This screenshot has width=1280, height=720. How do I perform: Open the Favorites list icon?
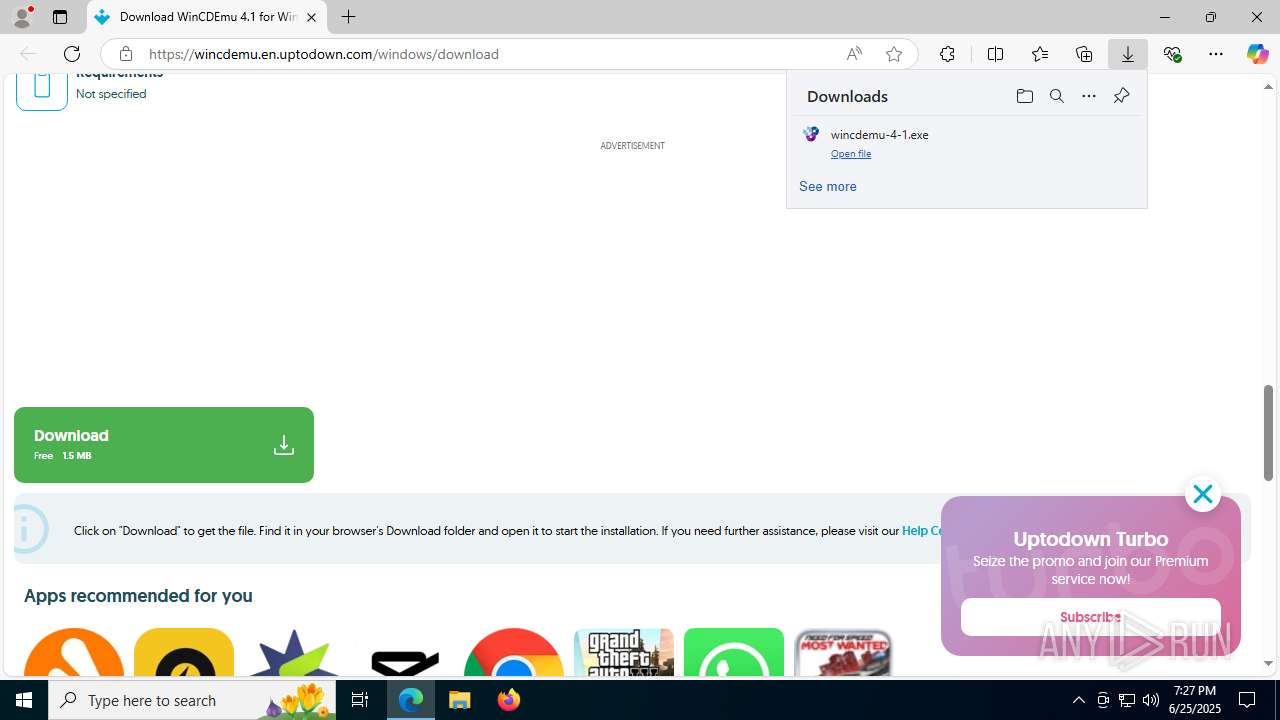[x=1040, y=54]
